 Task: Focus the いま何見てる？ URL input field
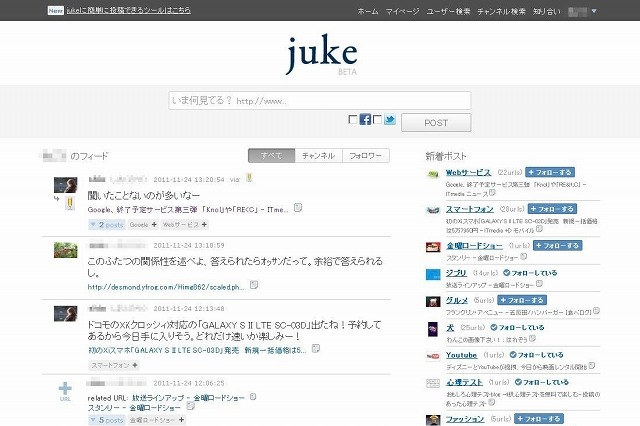tap(320, 100)
